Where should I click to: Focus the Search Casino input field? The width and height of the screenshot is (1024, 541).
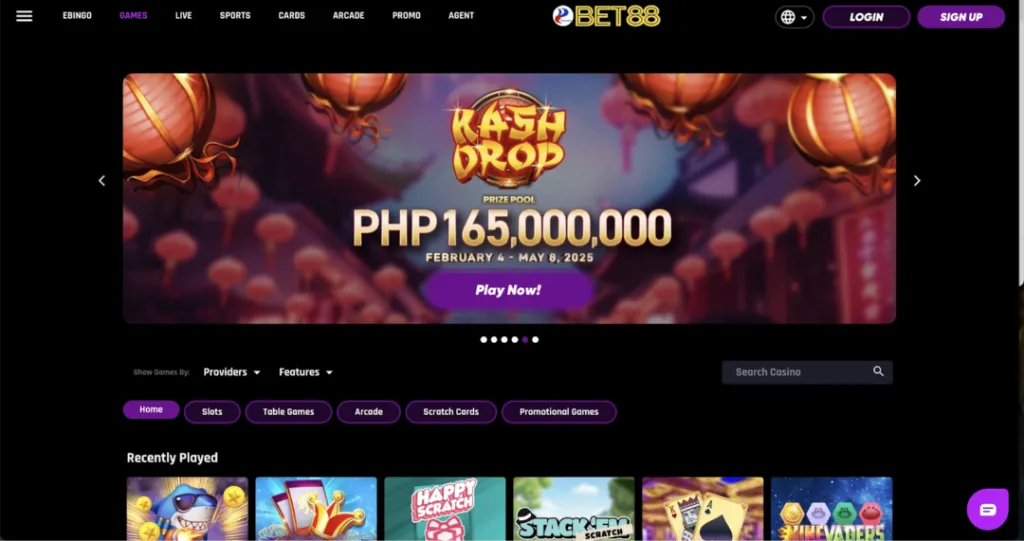point(807,372)
